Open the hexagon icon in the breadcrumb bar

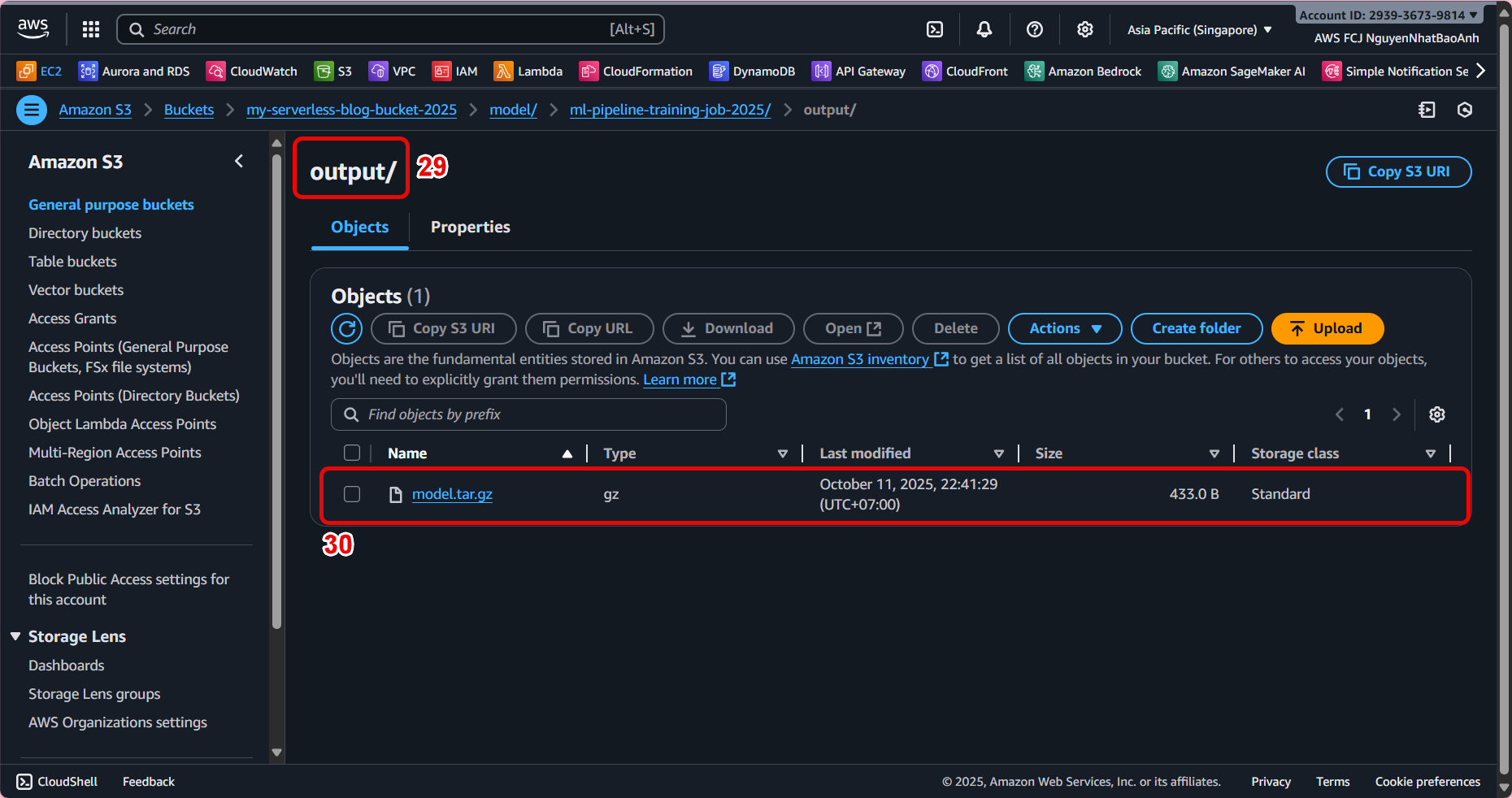(1465, 110)
